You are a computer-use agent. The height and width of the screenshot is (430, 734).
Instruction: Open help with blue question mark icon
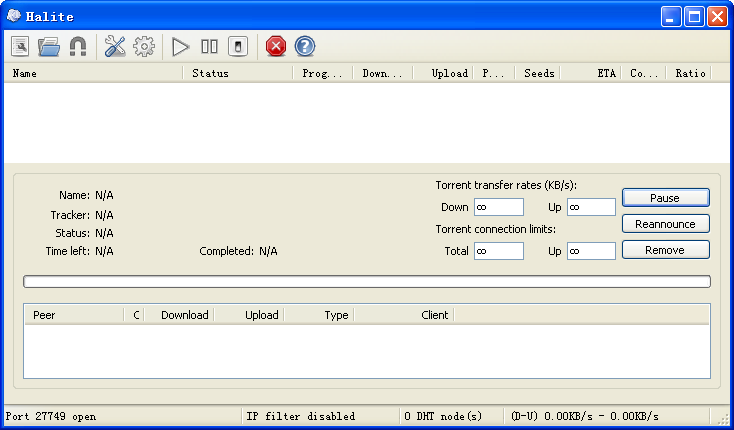[x=305, y=46]
